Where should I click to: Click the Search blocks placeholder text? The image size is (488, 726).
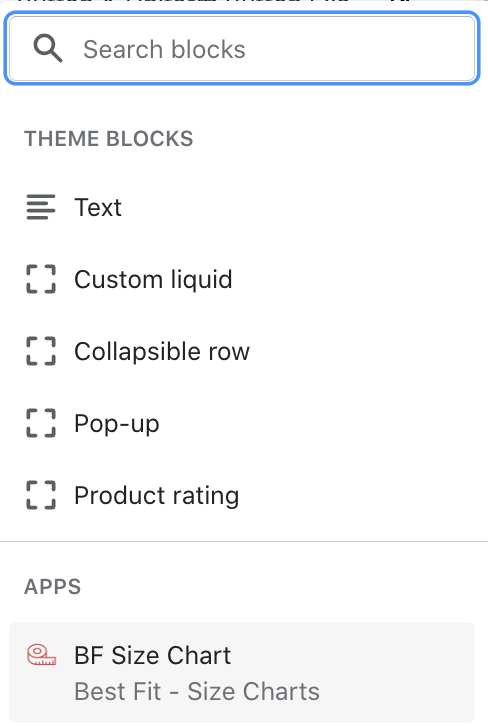(x=164, y=50)
